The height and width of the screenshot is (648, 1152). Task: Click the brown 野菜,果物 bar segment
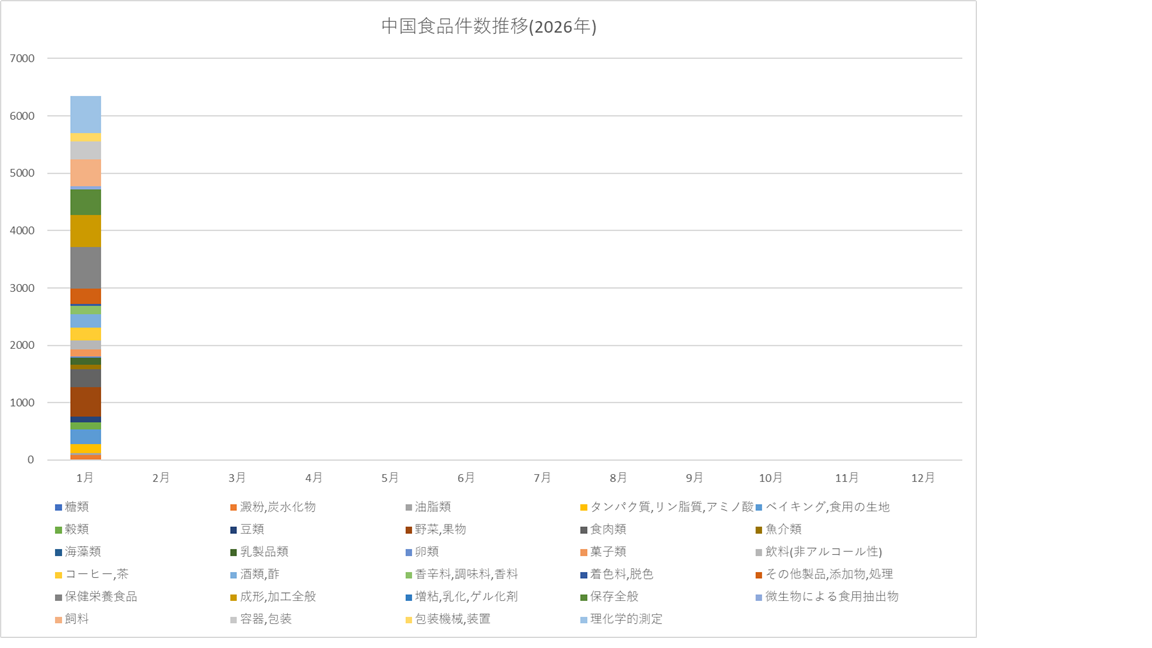point(85,402)
